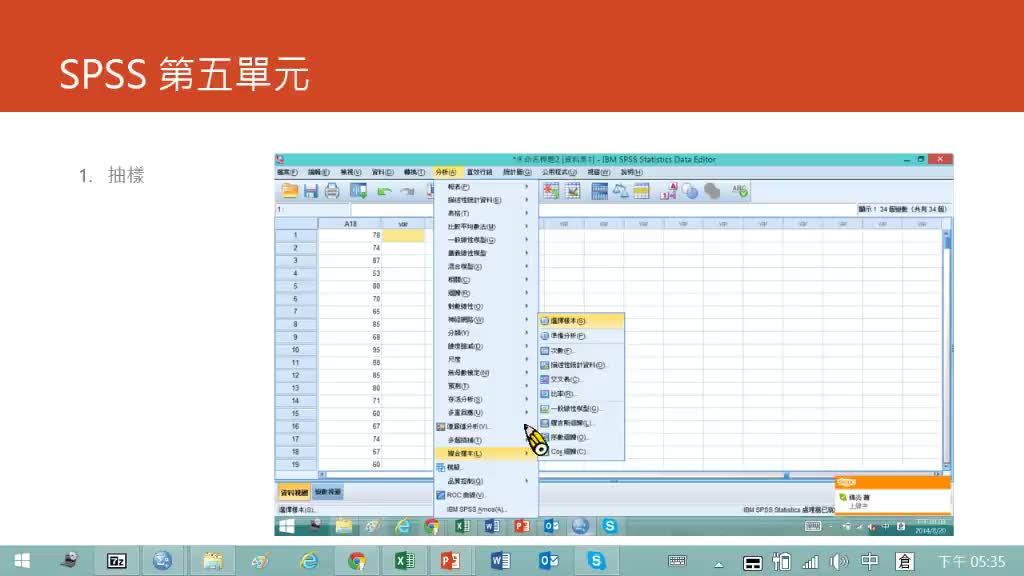Expand the 相關(C) submenu arrow
Viewport: 1024px width, 576px height.
[527, 280]
